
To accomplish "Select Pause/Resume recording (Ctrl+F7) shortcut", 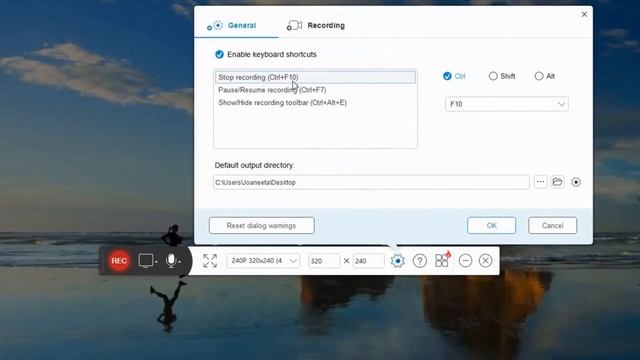I will [315, 90].
